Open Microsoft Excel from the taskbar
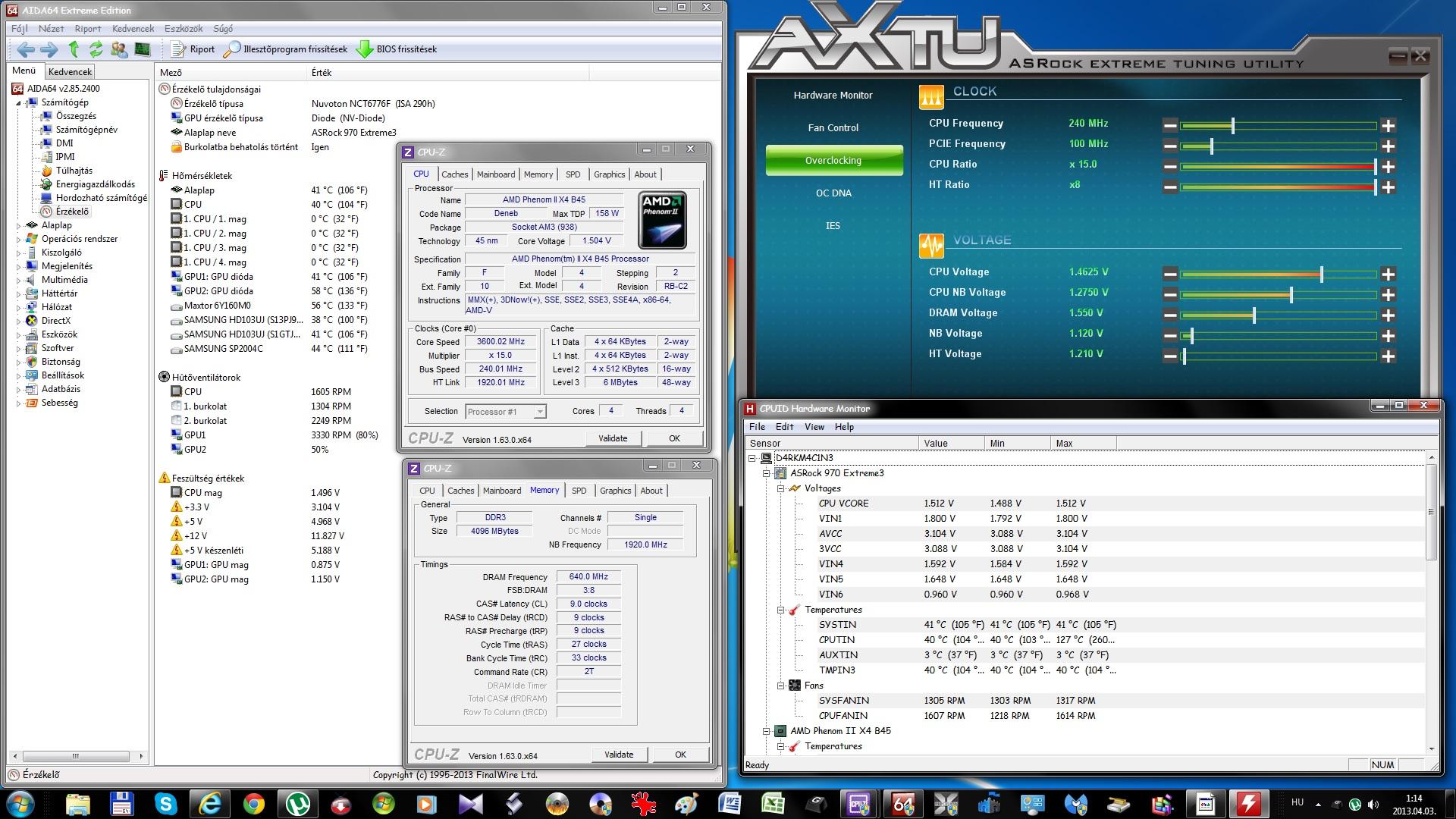The width and height of the screenshot is (1456, 819). coord(772,804)
